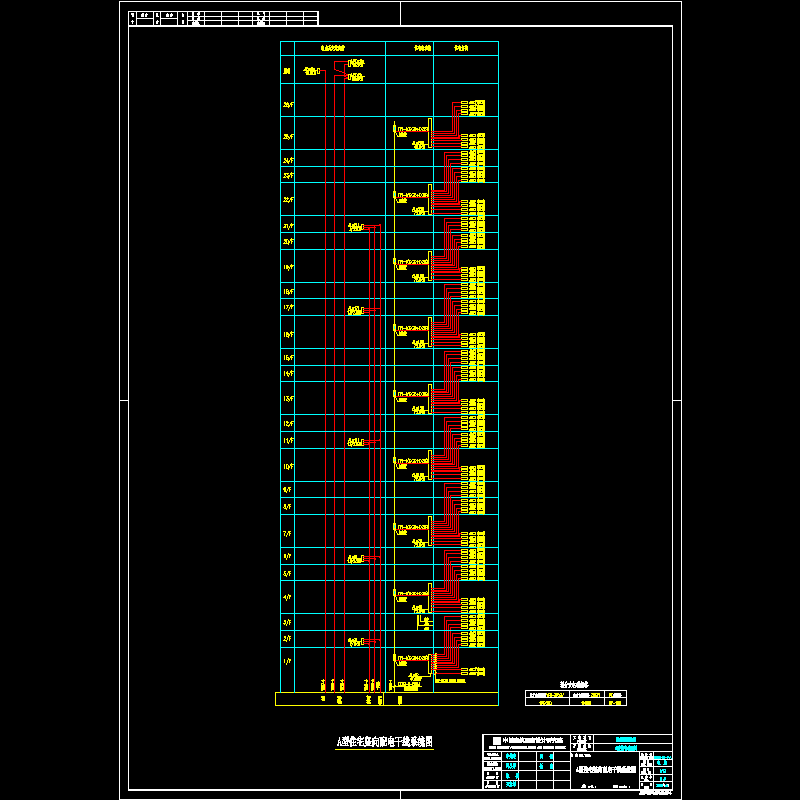Click the 10/F floor label
The width and height of the screenshot is (800, 800).
click(288, 467)
